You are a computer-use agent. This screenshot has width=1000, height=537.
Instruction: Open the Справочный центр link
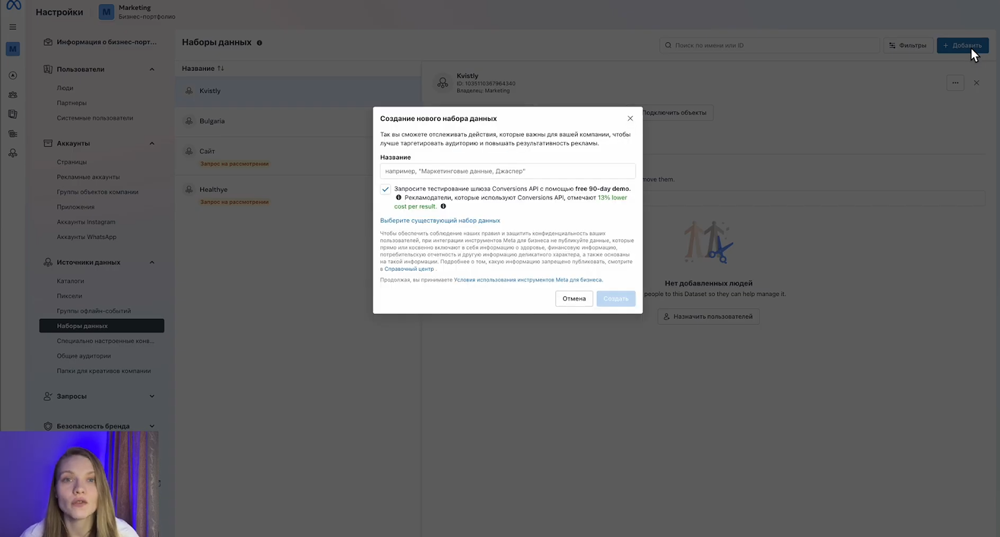[x=409, y=269]
